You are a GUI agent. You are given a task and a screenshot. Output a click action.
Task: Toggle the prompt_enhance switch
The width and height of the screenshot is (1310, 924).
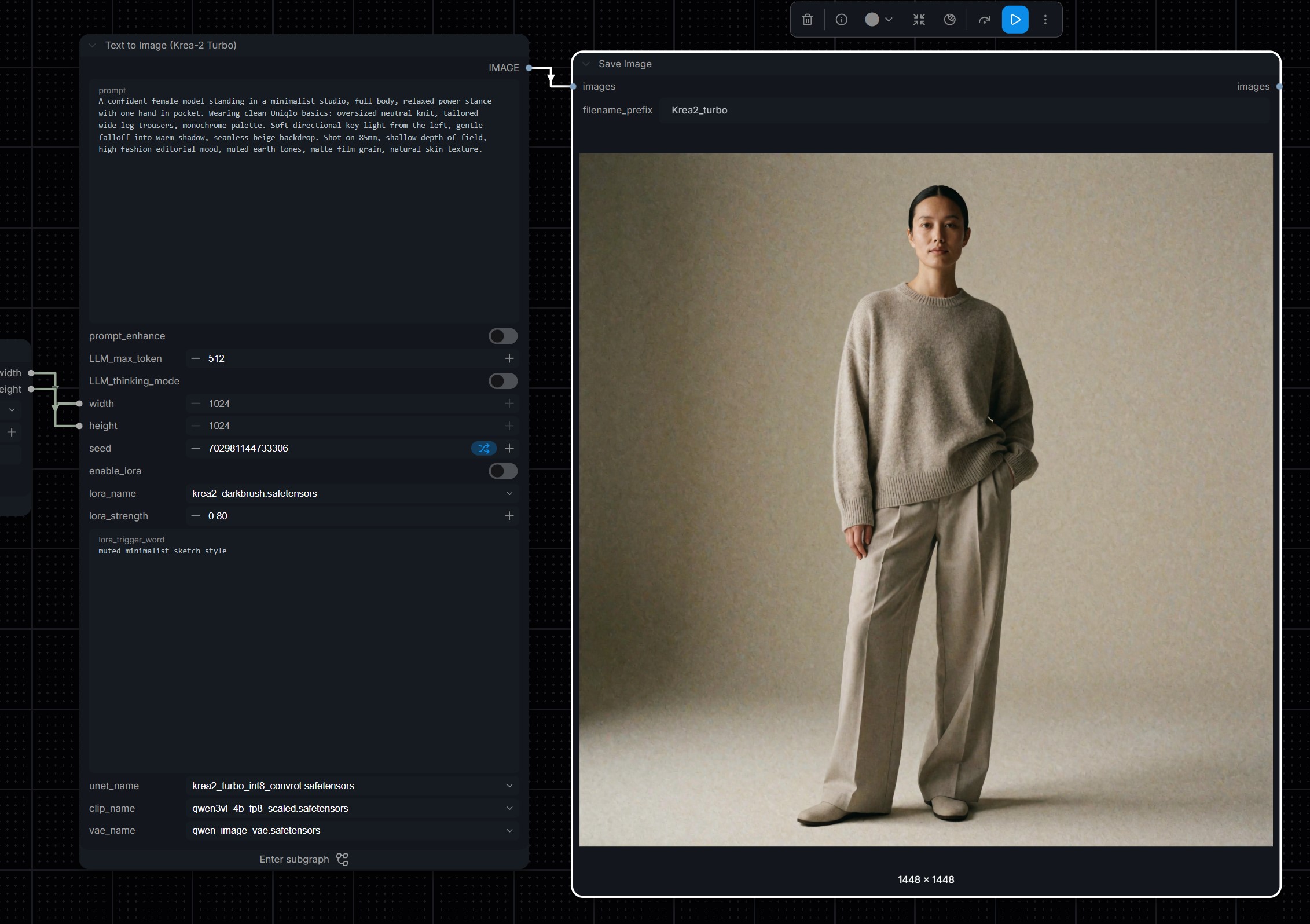[x=503, y=336]
